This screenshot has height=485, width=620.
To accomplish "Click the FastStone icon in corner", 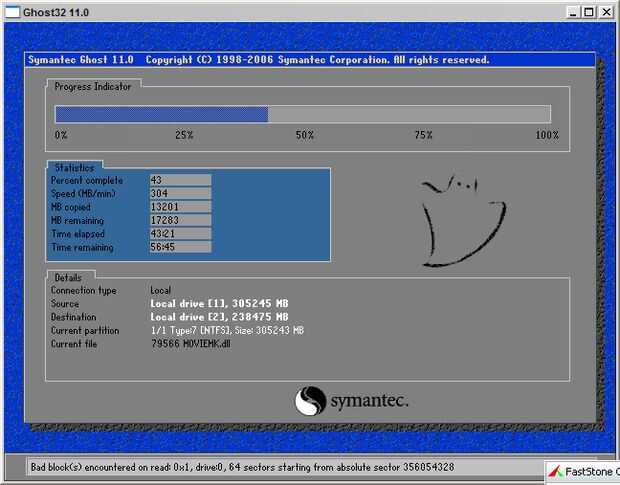I will coord(556,472).
